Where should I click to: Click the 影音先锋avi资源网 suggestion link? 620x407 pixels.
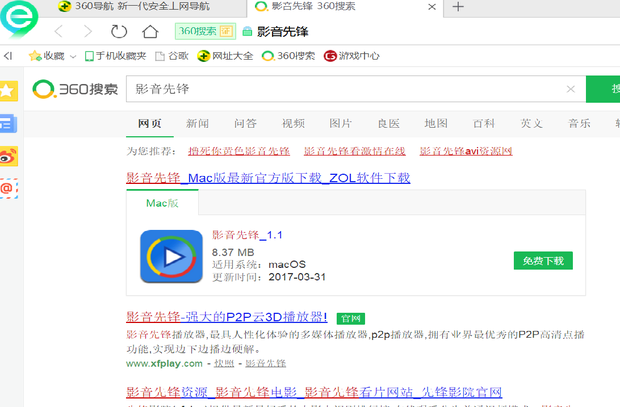[x=466, y=151]
